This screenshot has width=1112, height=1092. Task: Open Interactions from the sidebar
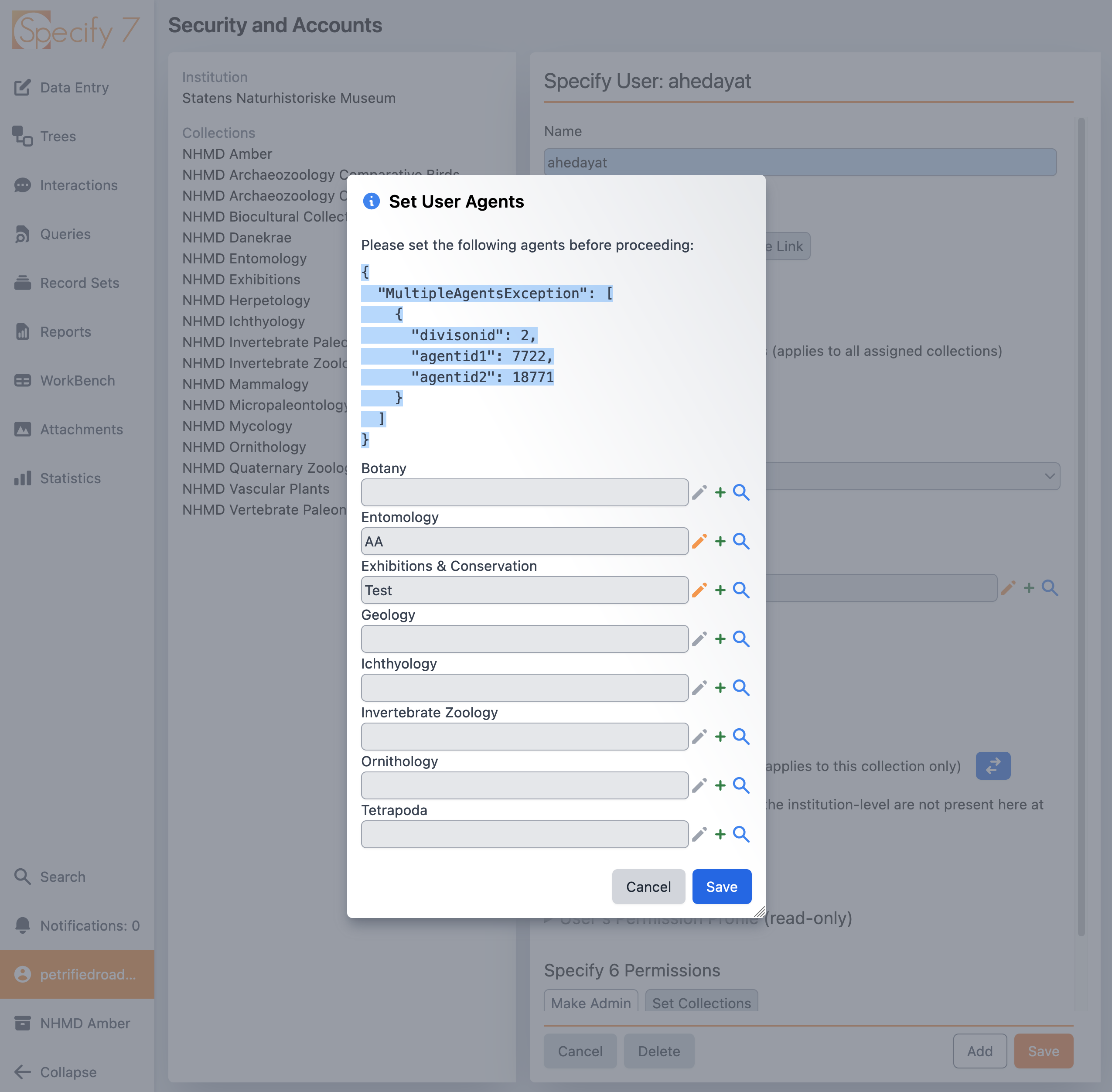[78, 184]
